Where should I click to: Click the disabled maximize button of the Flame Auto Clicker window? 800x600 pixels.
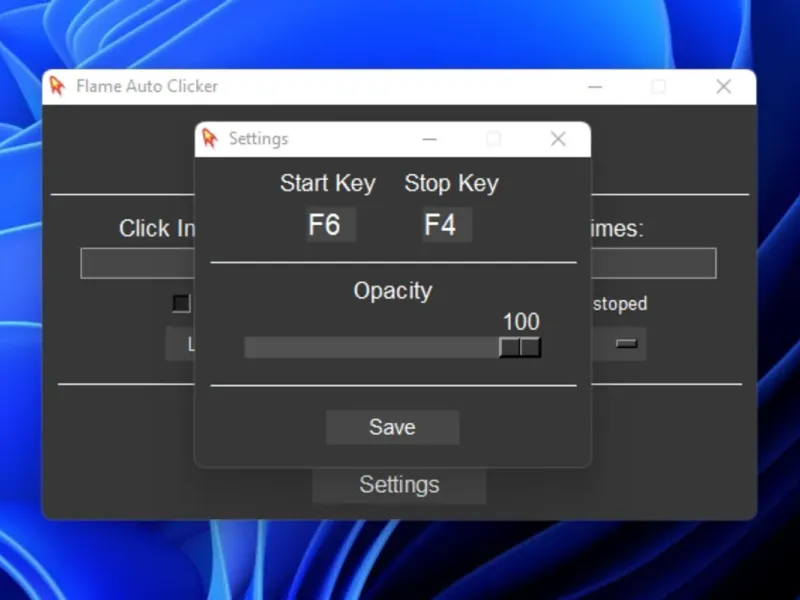[659, 86]
